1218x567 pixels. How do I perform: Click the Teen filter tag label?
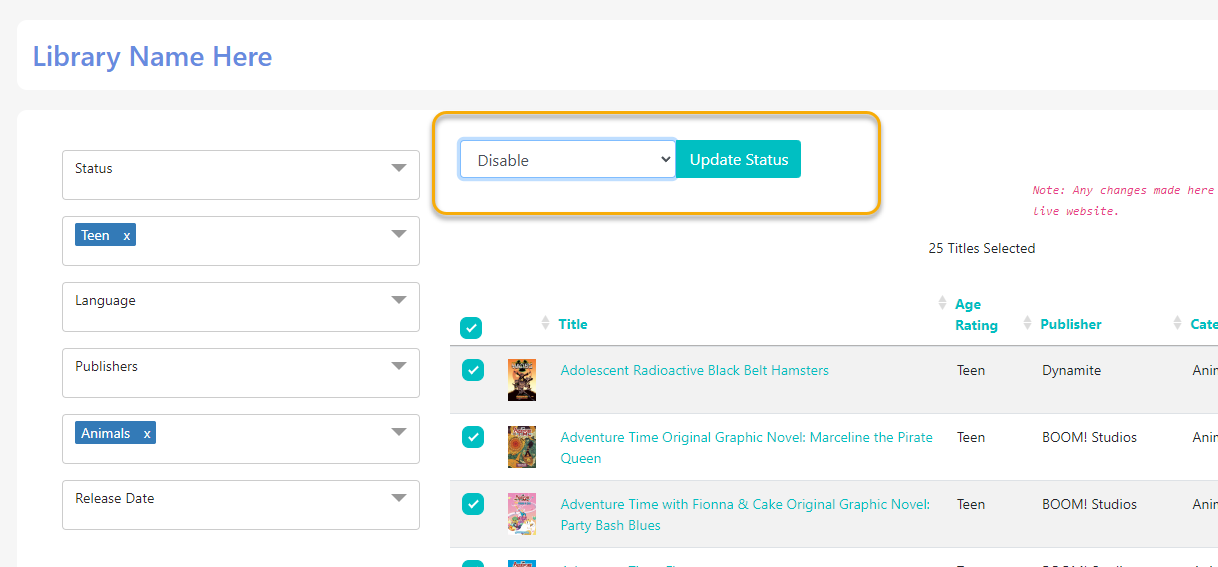(96, 236)
